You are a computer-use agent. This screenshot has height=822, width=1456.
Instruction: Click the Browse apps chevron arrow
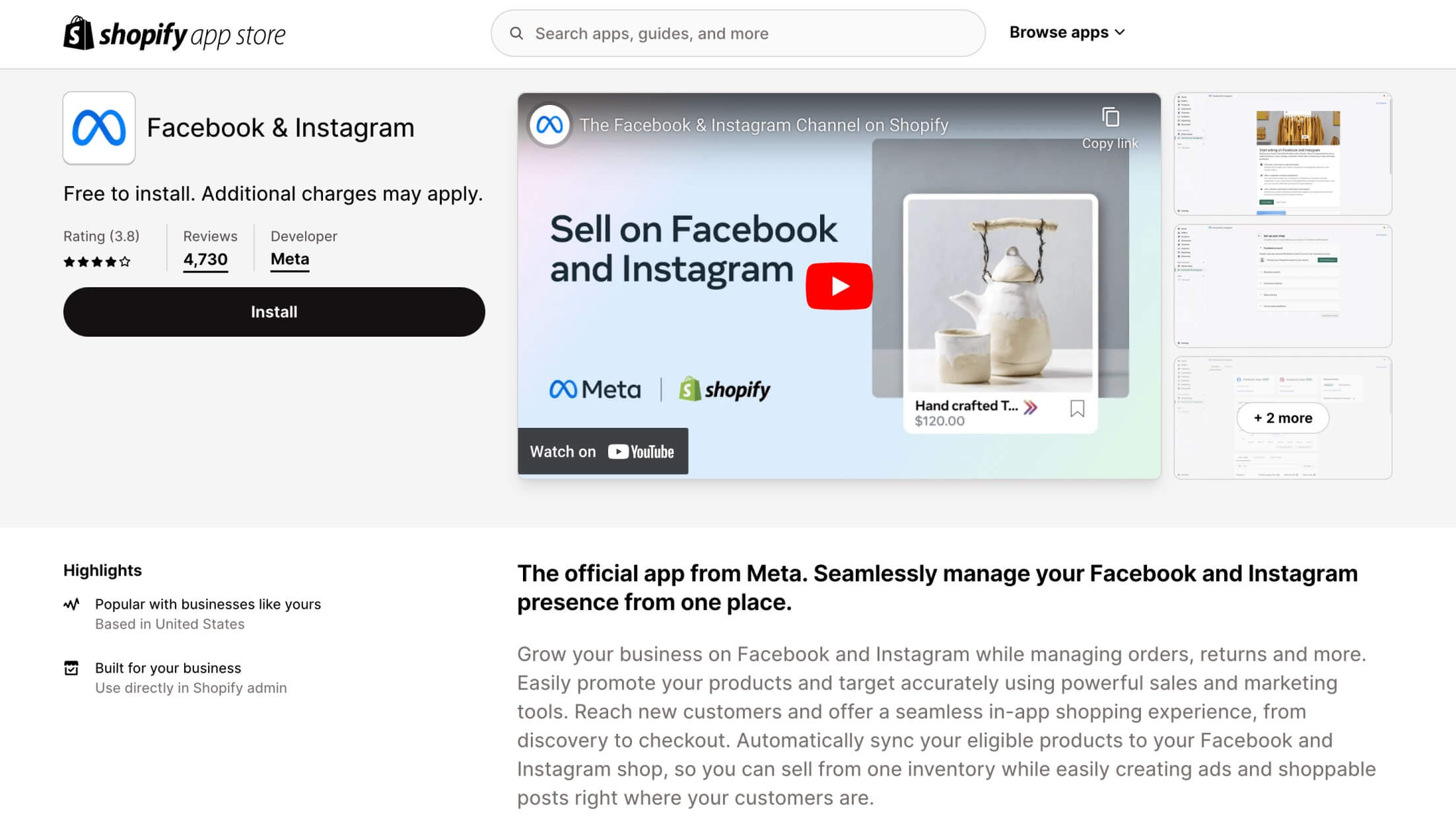point(1122,32)
